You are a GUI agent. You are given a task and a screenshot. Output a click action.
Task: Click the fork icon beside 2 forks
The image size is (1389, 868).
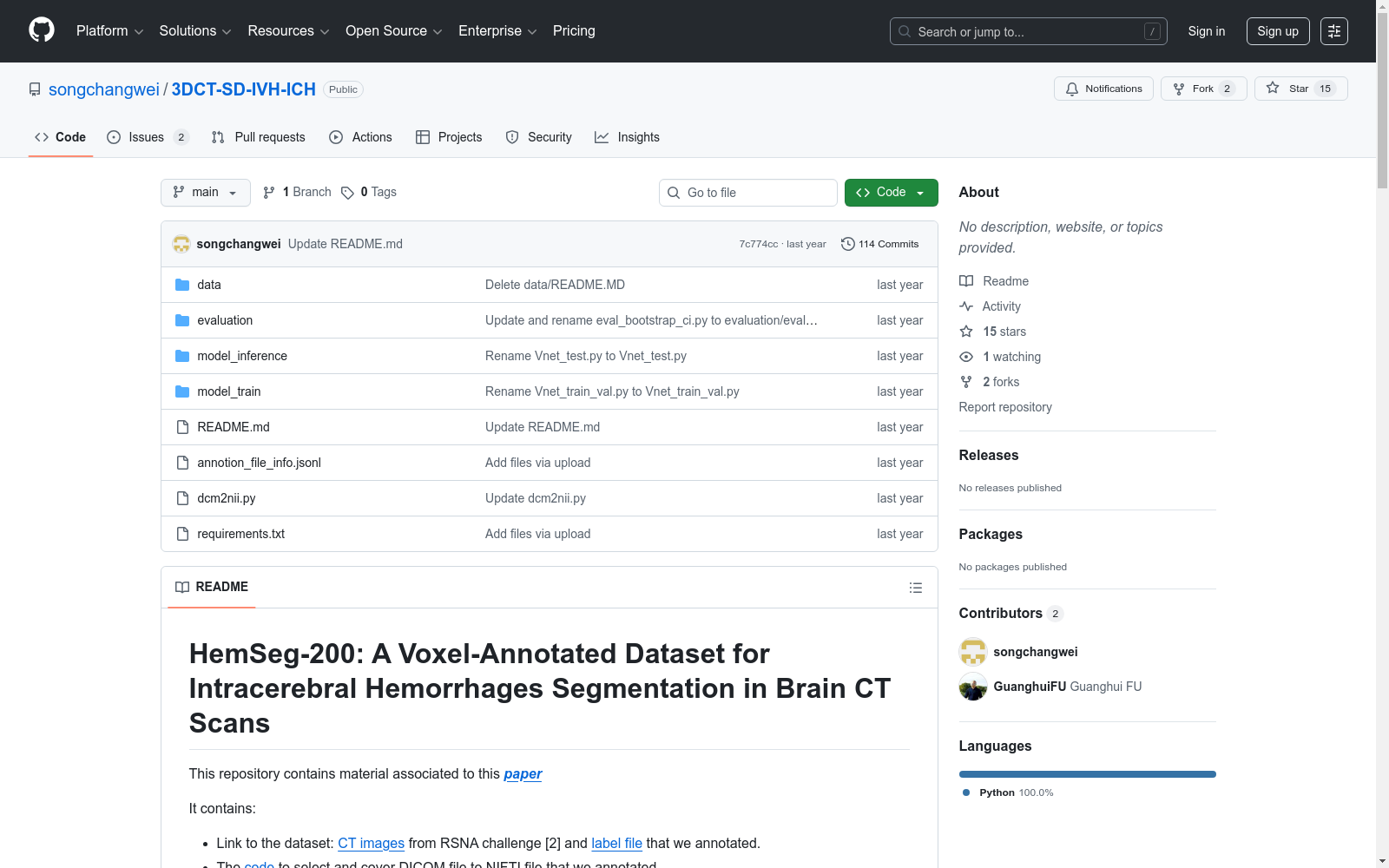pyautogui.click(x=966, y=382)
